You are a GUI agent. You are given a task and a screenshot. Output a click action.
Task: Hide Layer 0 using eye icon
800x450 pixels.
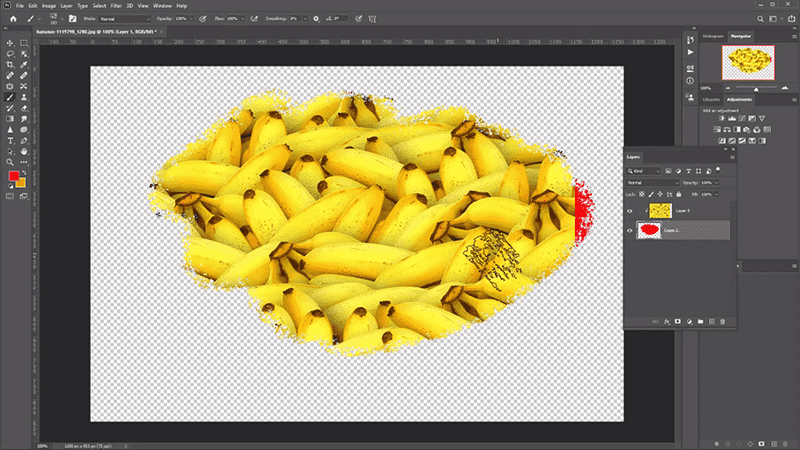coord(630,211)
